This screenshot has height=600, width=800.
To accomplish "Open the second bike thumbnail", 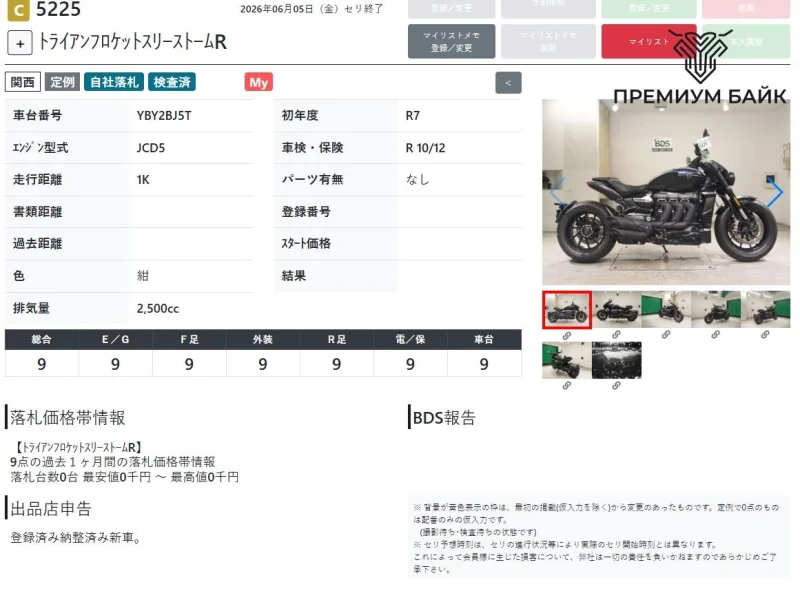I will pos(616,309).
